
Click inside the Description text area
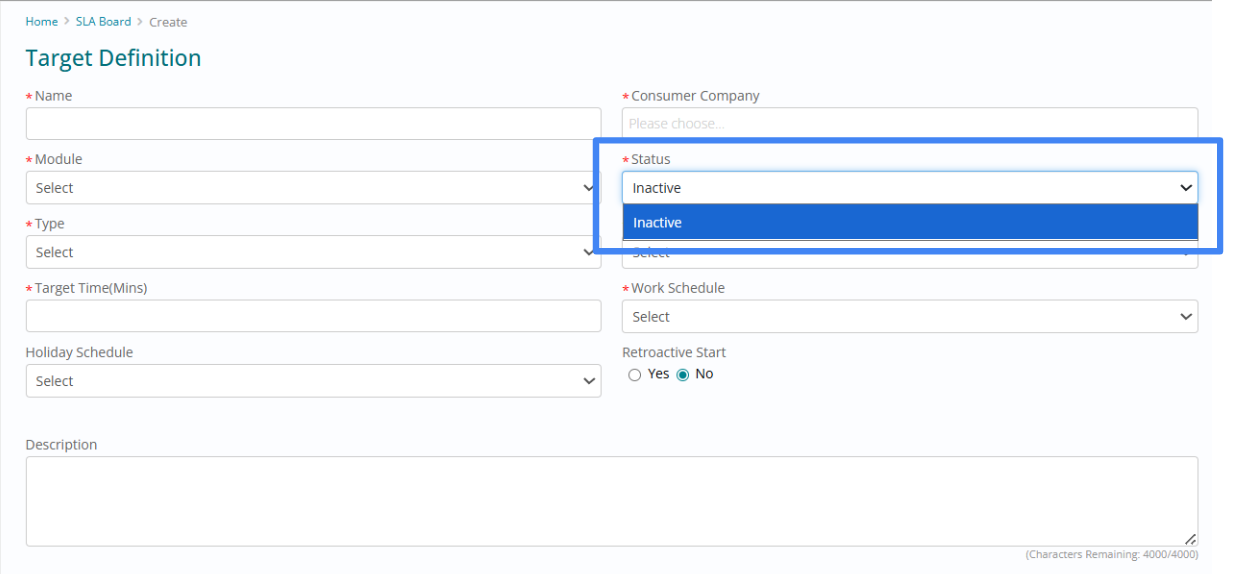point(611,501)
